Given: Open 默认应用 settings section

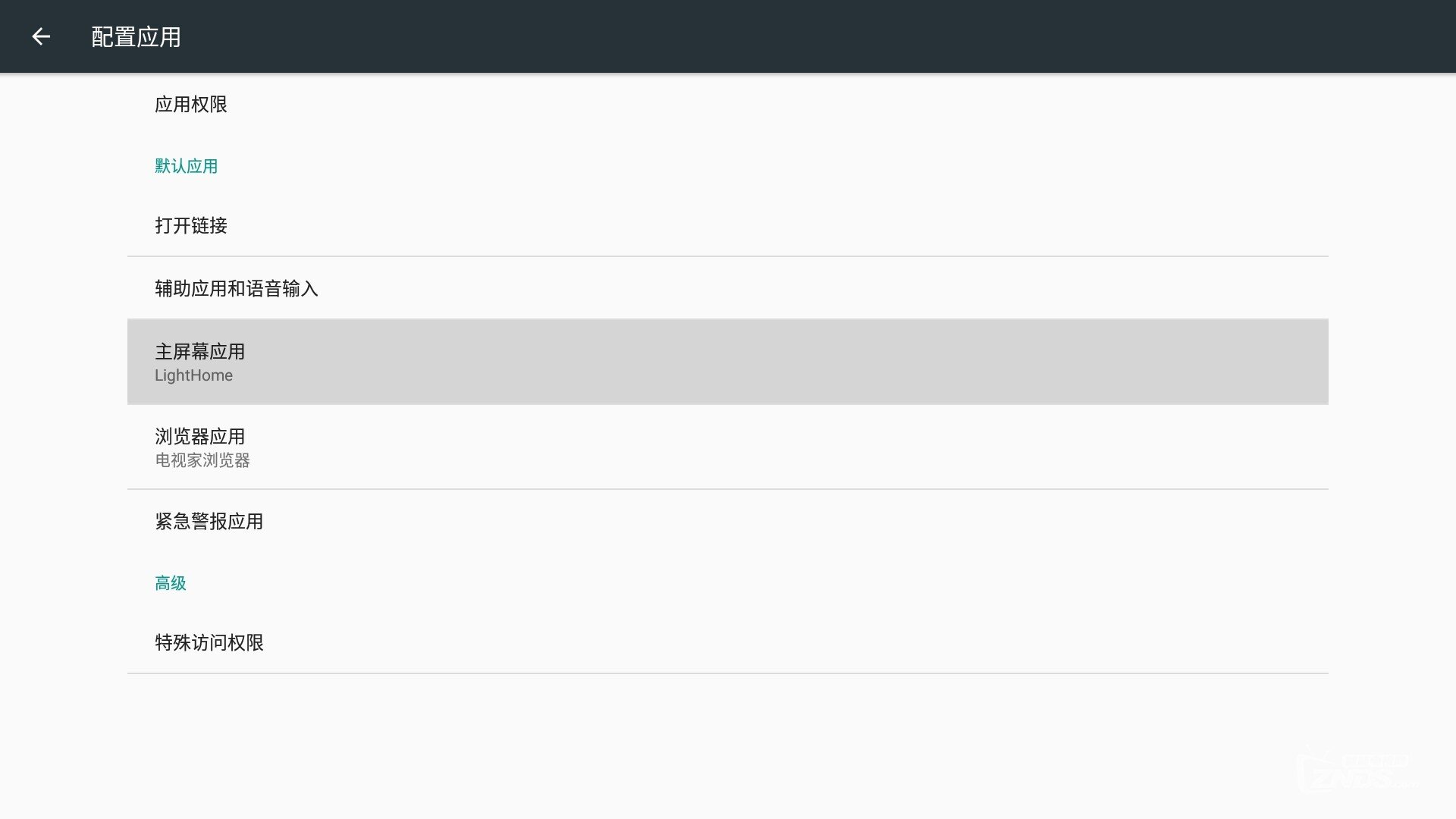Looking at the screenshot, I should [x=185, y=165].
